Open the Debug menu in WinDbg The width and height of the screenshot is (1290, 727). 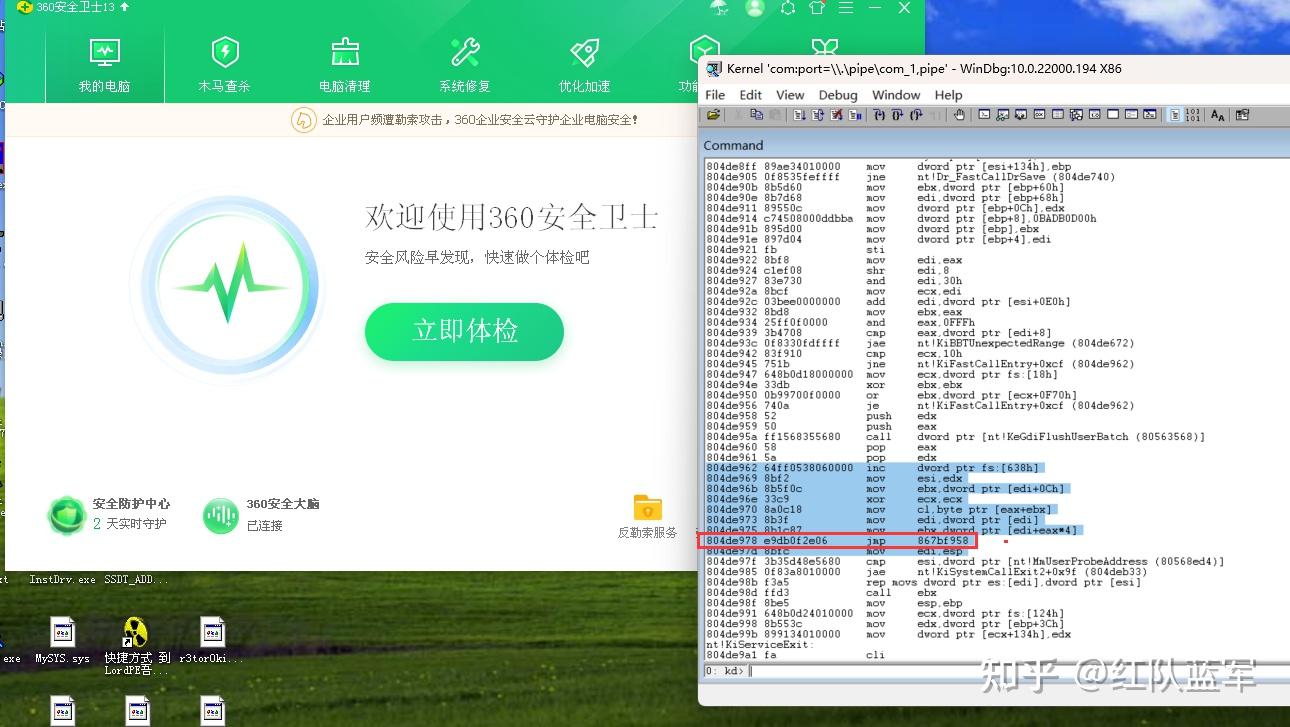tap(837, 95)
